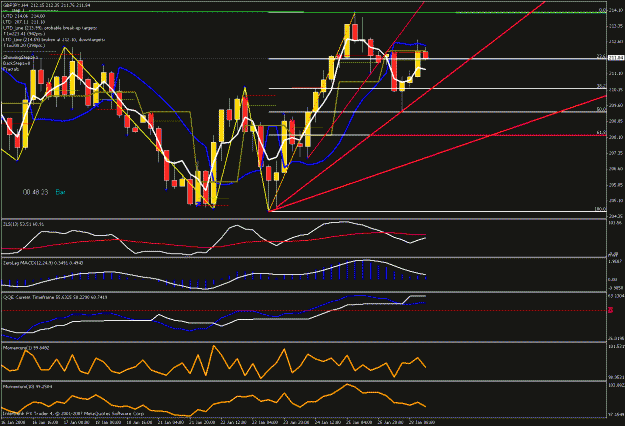Click the 205.10 price scale value
Image resolution: width=625 pixels, height=426 pixels.
pos(616,201)
